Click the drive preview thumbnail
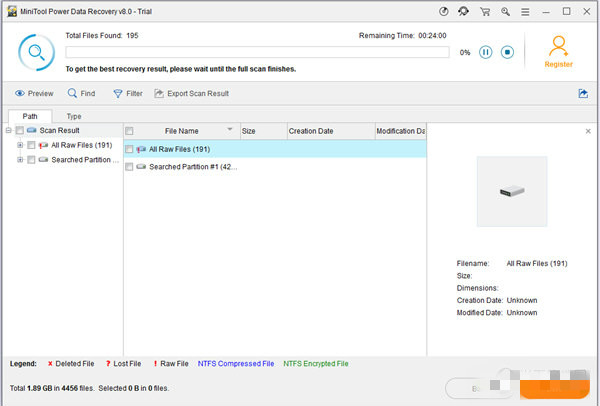The image size is (600, 406). [x=512, y=191]
